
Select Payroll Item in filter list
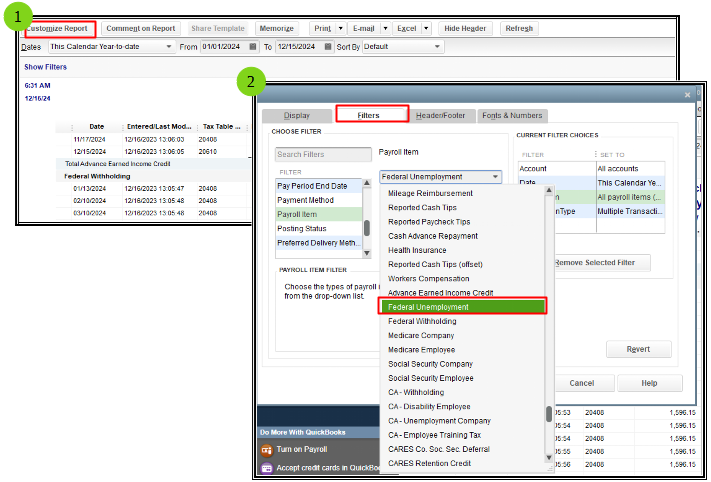[319, 214]
